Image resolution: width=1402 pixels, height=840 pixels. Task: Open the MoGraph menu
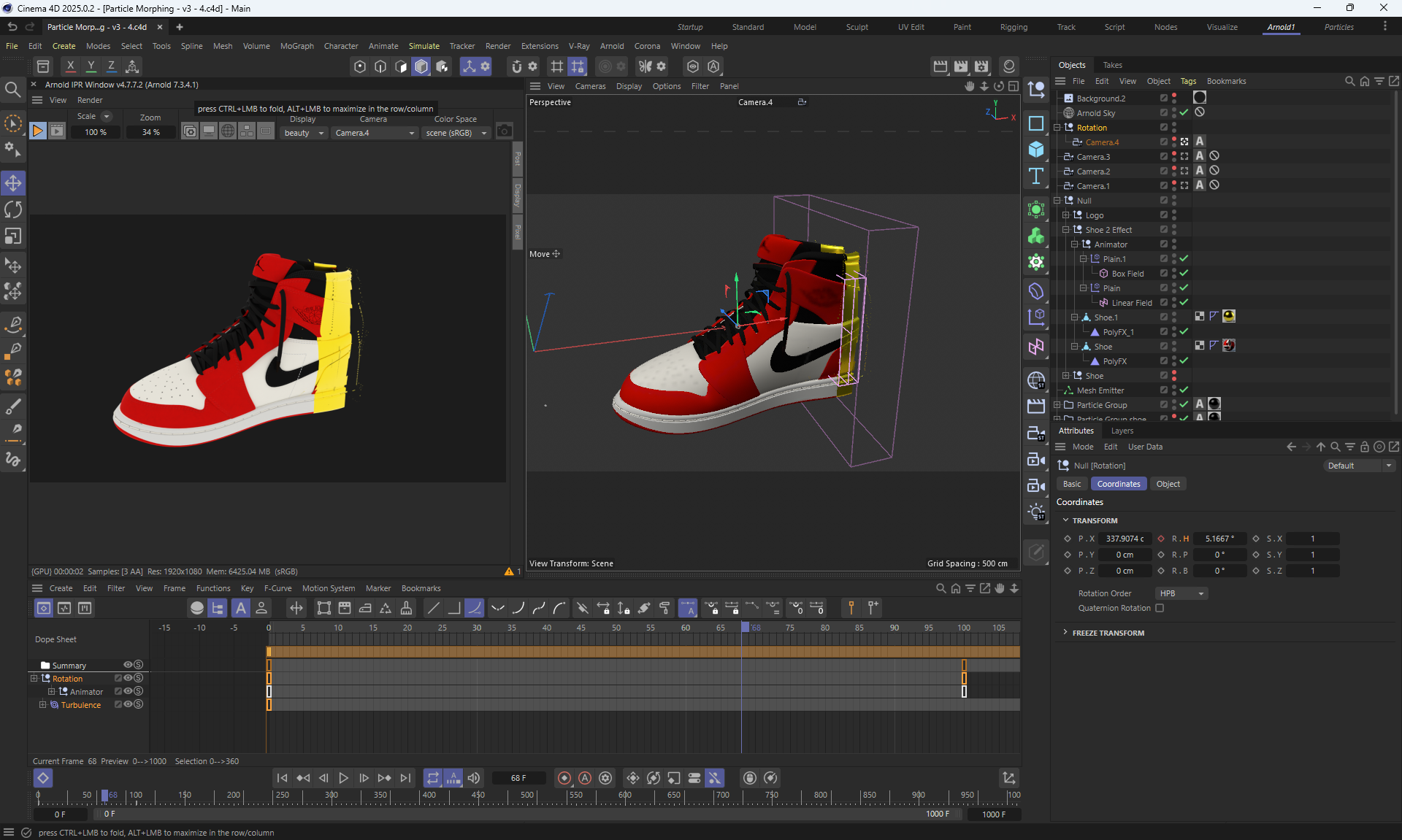[x=296, y=46]
